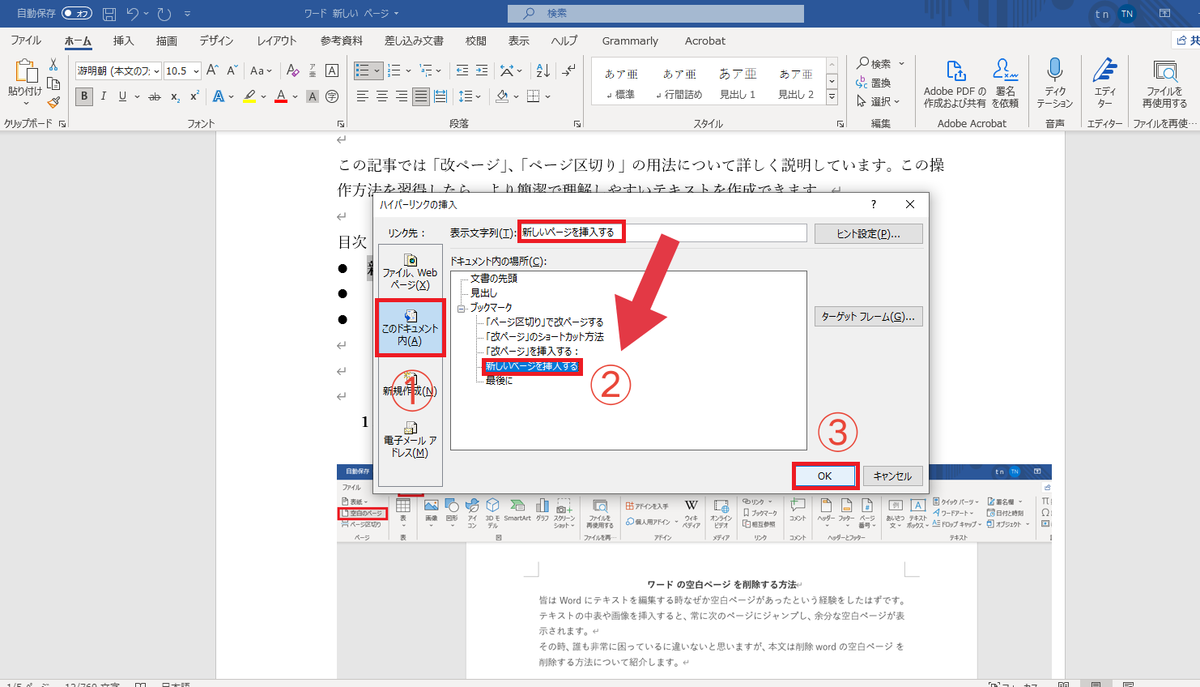Image resolution: width=1200 pixels, height=687 pixels.
Task: Click the ヒント設定 button
Action: pyautogui.click(x=868, y=233)
